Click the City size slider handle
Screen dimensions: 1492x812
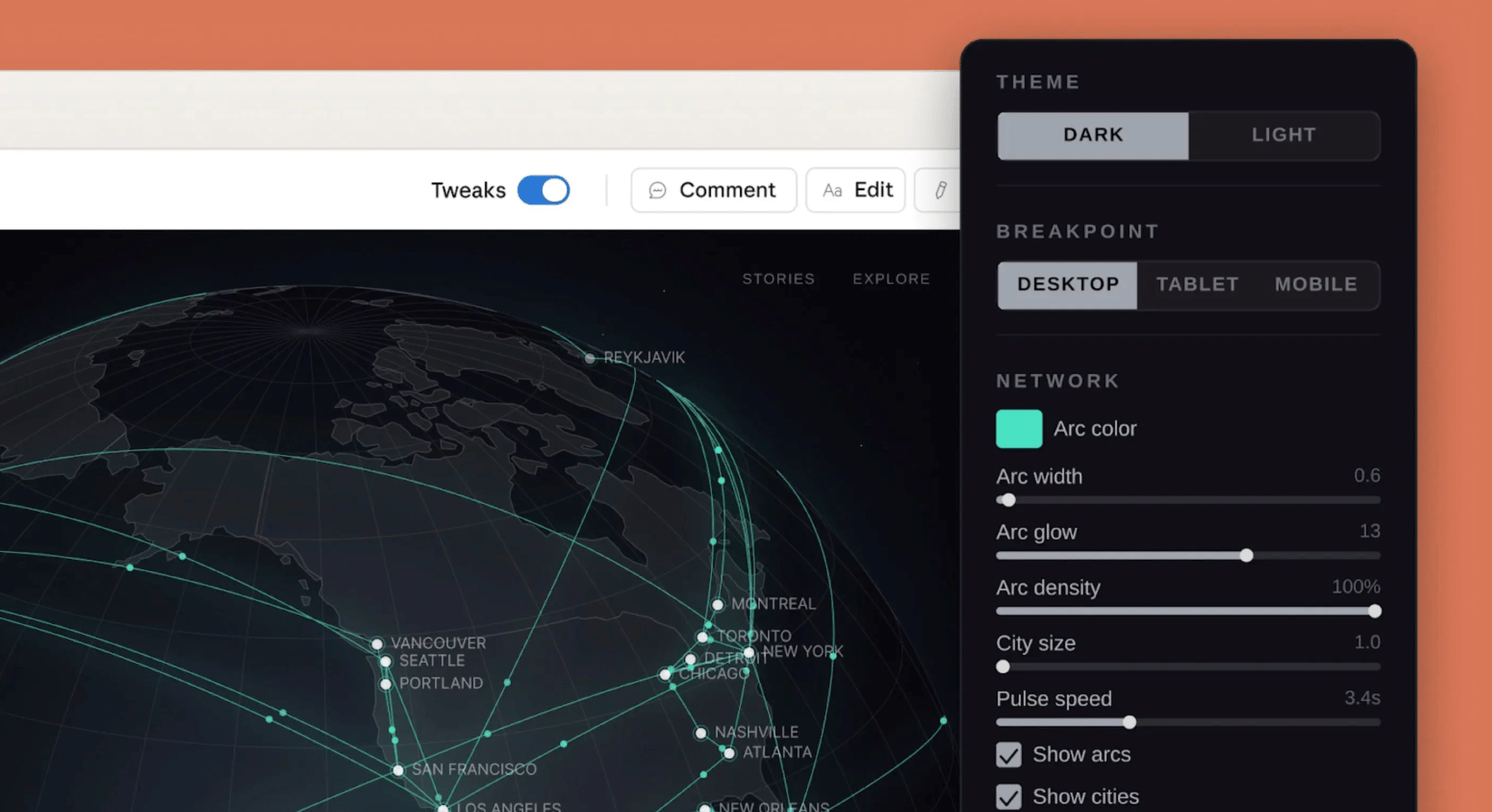1003,667
